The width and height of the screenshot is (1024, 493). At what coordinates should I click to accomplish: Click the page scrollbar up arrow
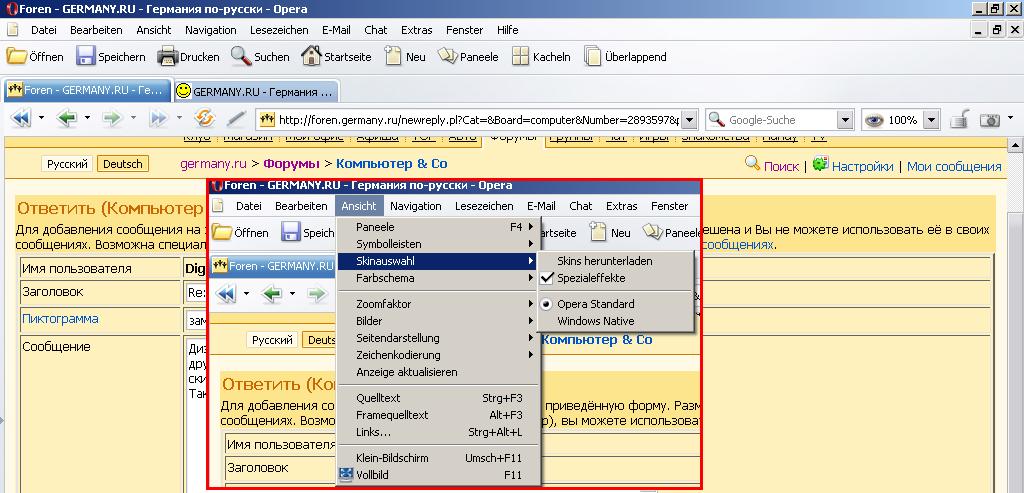coord(1016,145)
